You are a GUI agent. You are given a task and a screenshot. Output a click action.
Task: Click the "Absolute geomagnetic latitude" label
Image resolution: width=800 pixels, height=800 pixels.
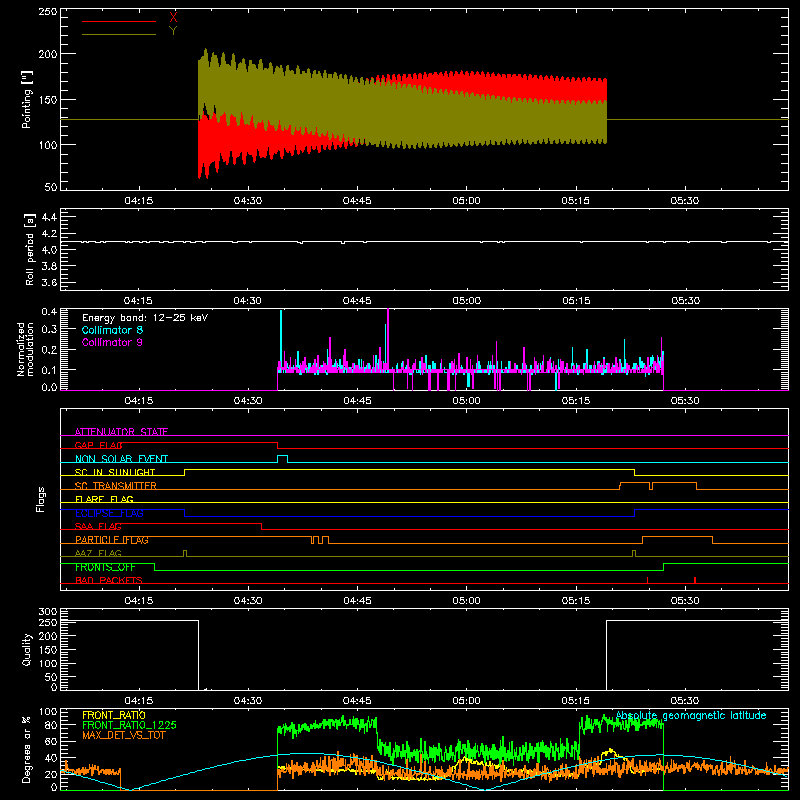click(x=691, y=715)
